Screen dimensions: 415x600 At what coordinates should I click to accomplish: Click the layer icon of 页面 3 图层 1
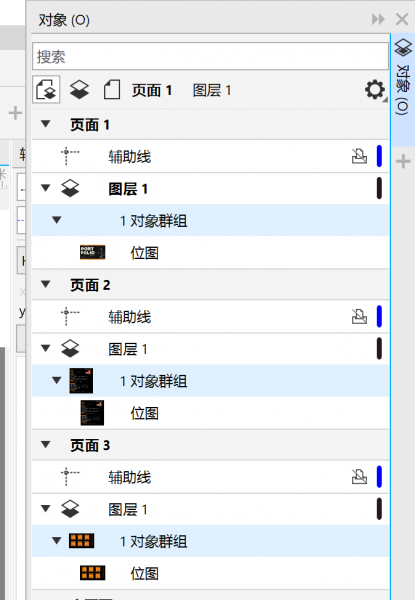click(70, 509)
